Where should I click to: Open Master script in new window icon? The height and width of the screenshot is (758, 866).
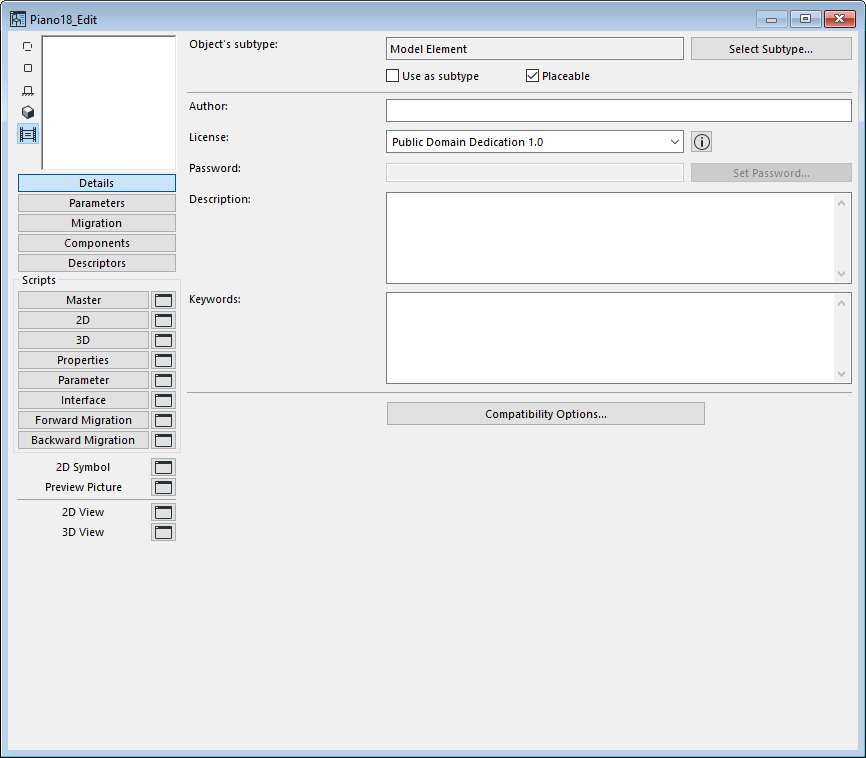coord(163,300)
